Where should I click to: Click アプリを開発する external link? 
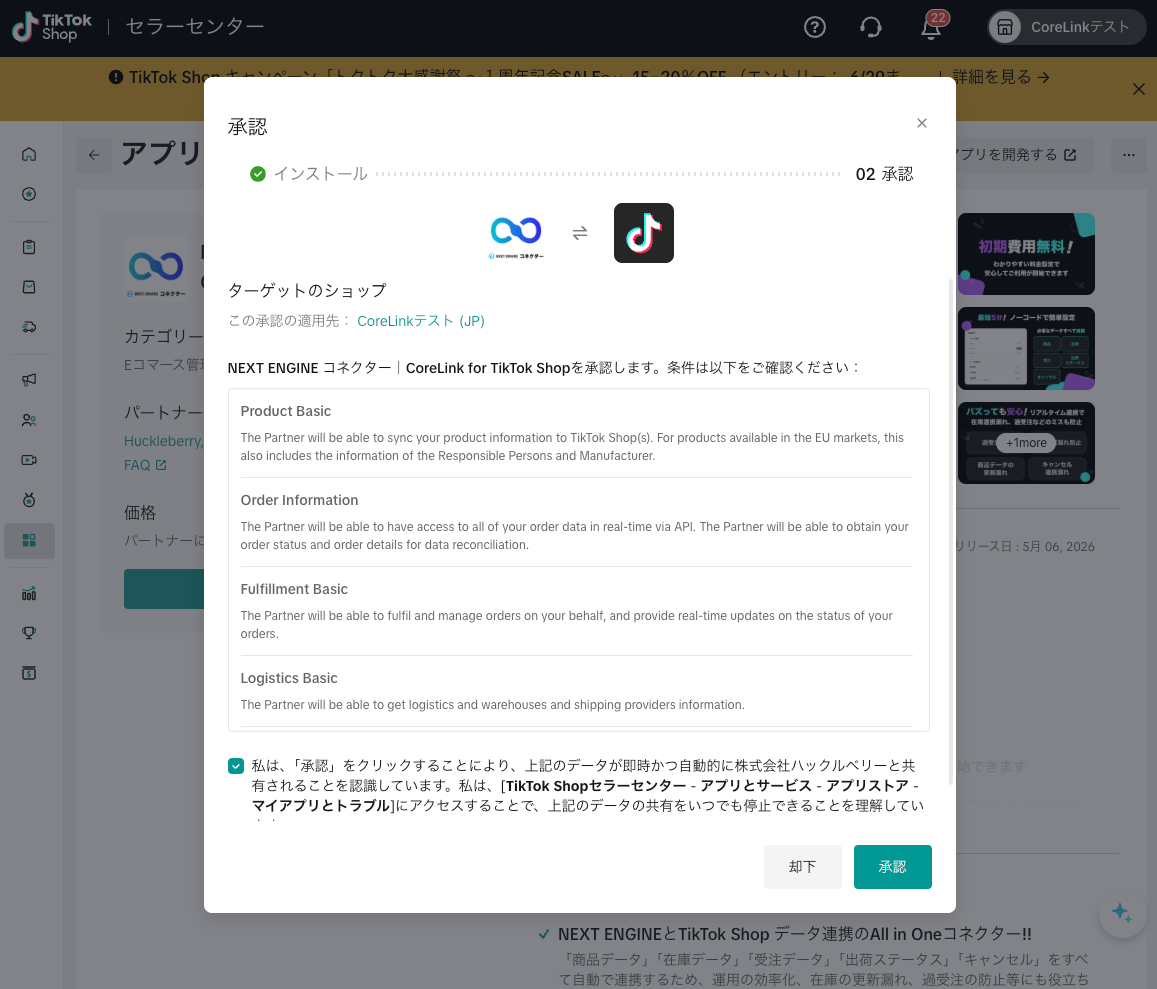[x=1017, y=154]
